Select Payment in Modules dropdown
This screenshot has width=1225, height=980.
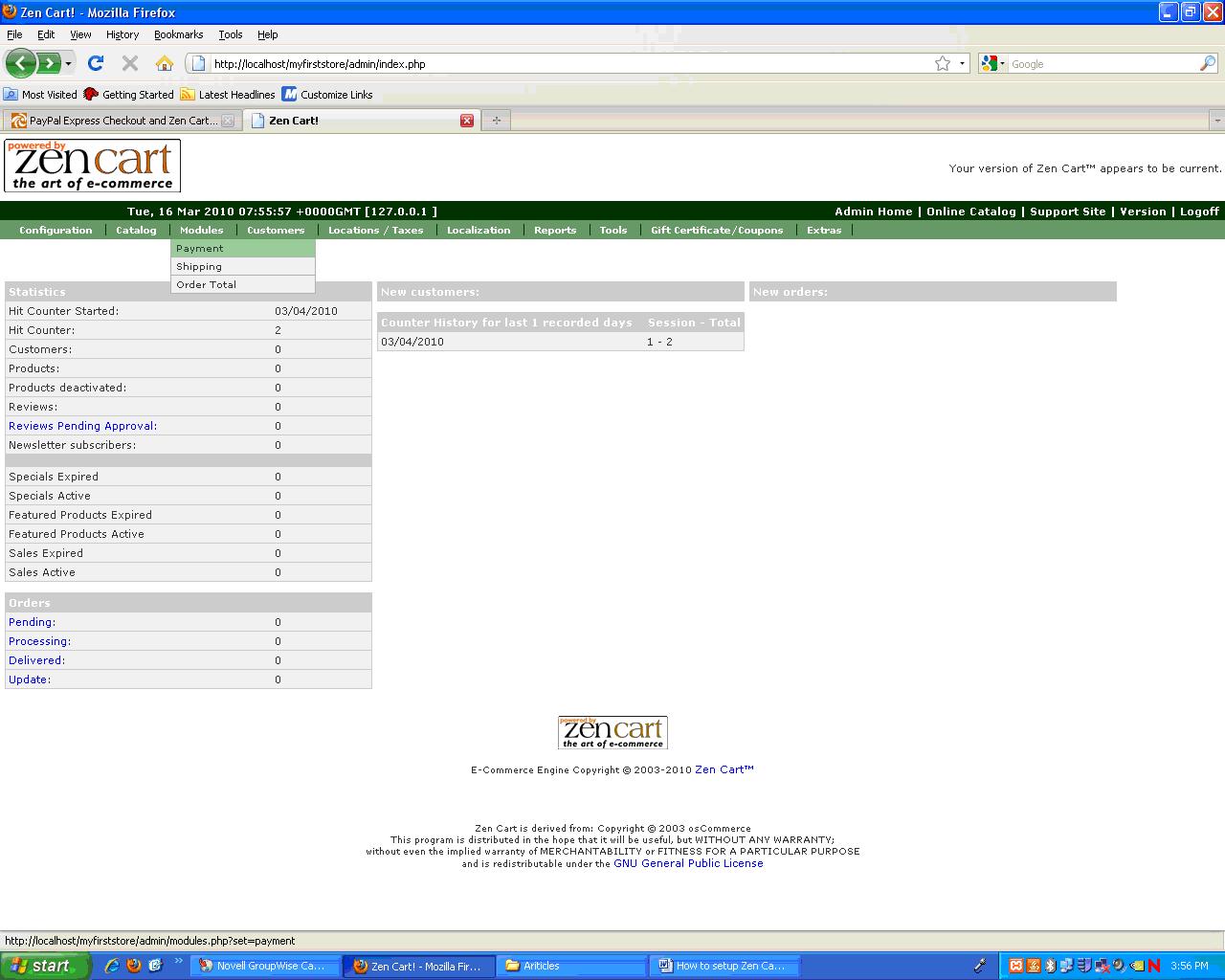(243, 249)
